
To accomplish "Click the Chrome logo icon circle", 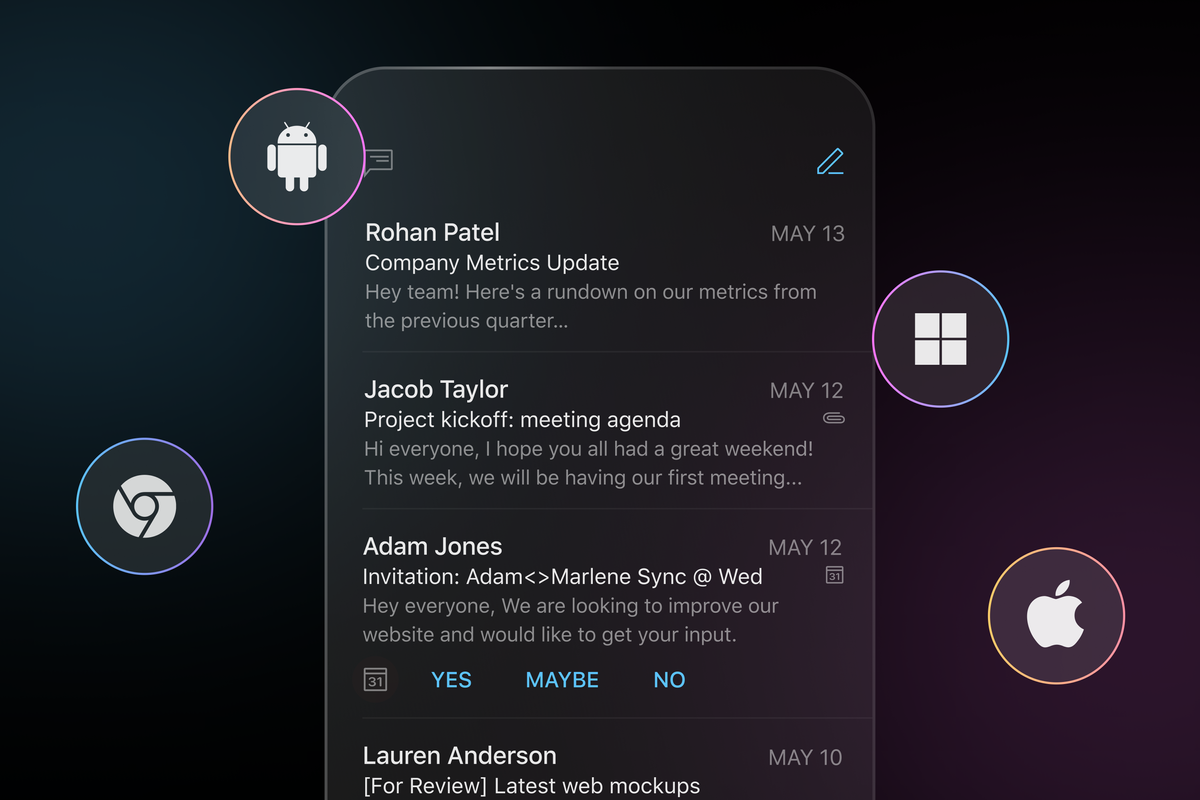I will (145, 506).
